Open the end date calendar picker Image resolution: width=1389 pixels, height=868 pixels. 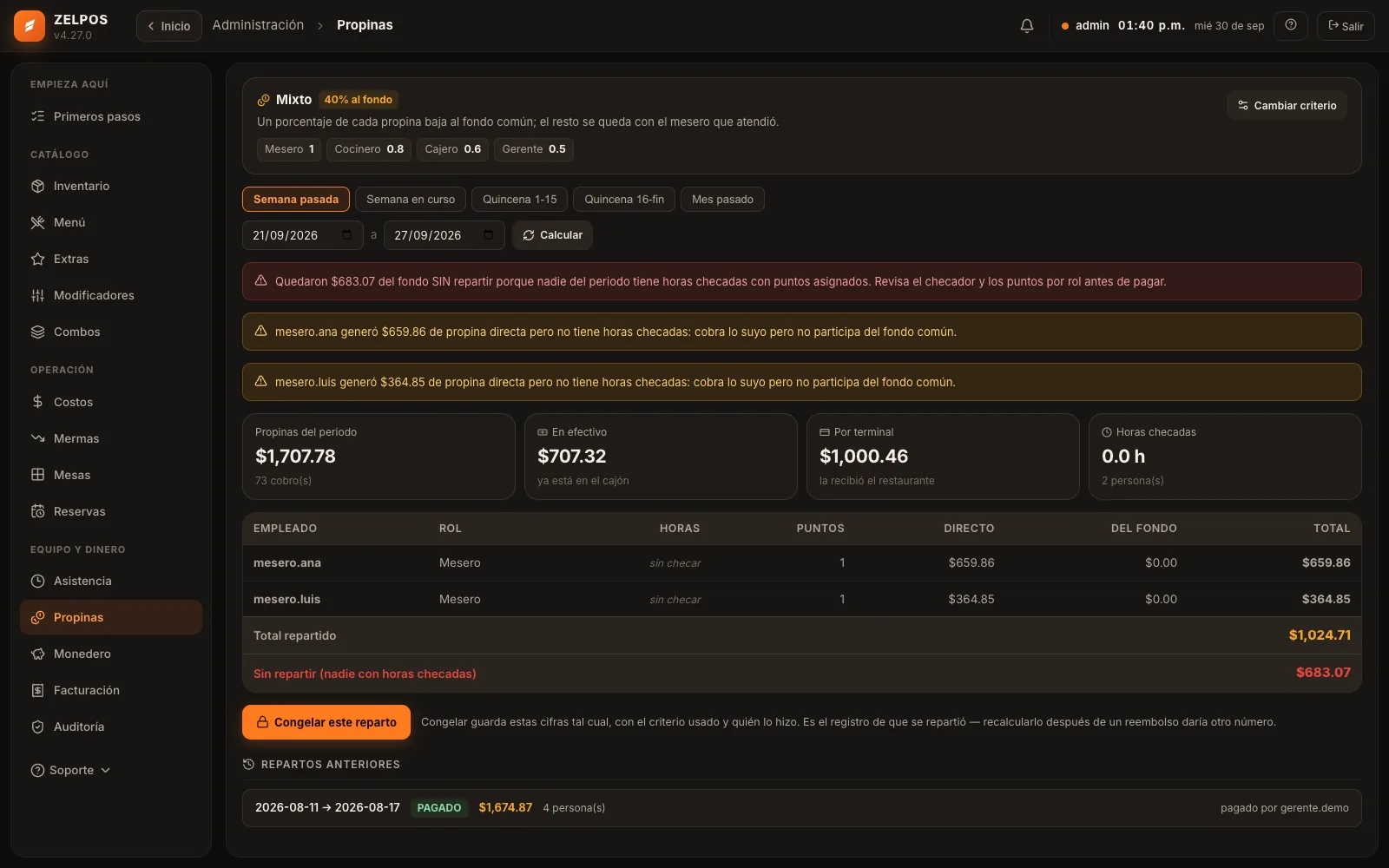pyautogui.click(x=488, y=235)
